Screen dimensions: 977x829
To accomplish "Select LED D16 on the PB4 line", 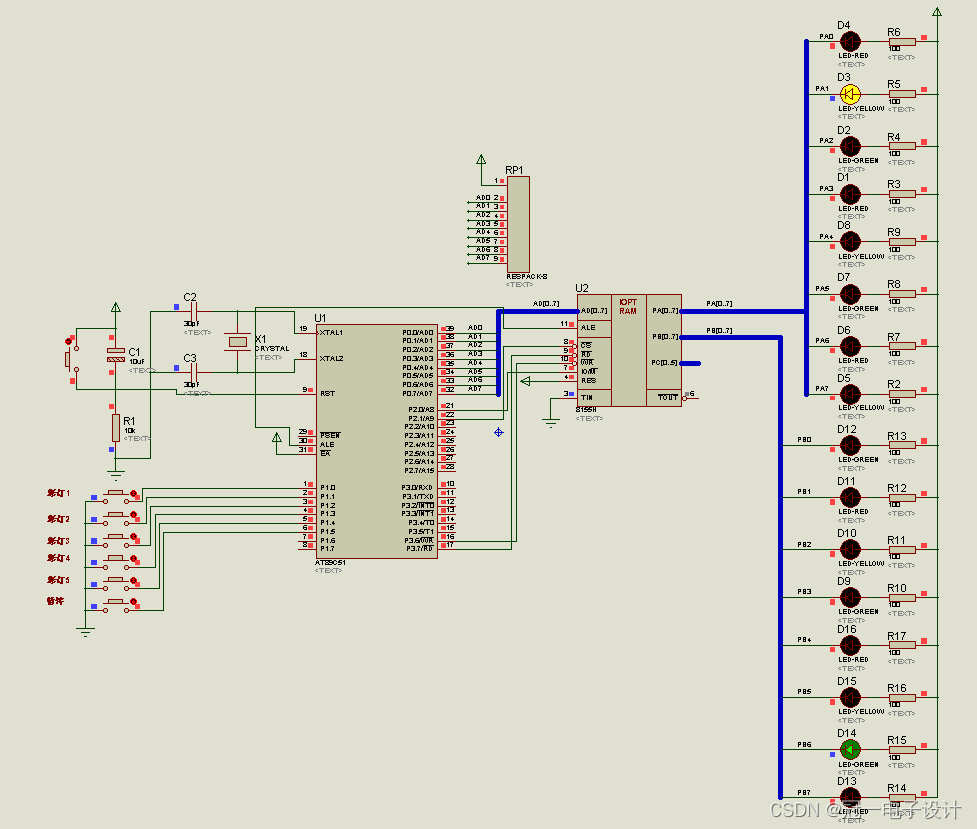I will click(x=850, y=646).
